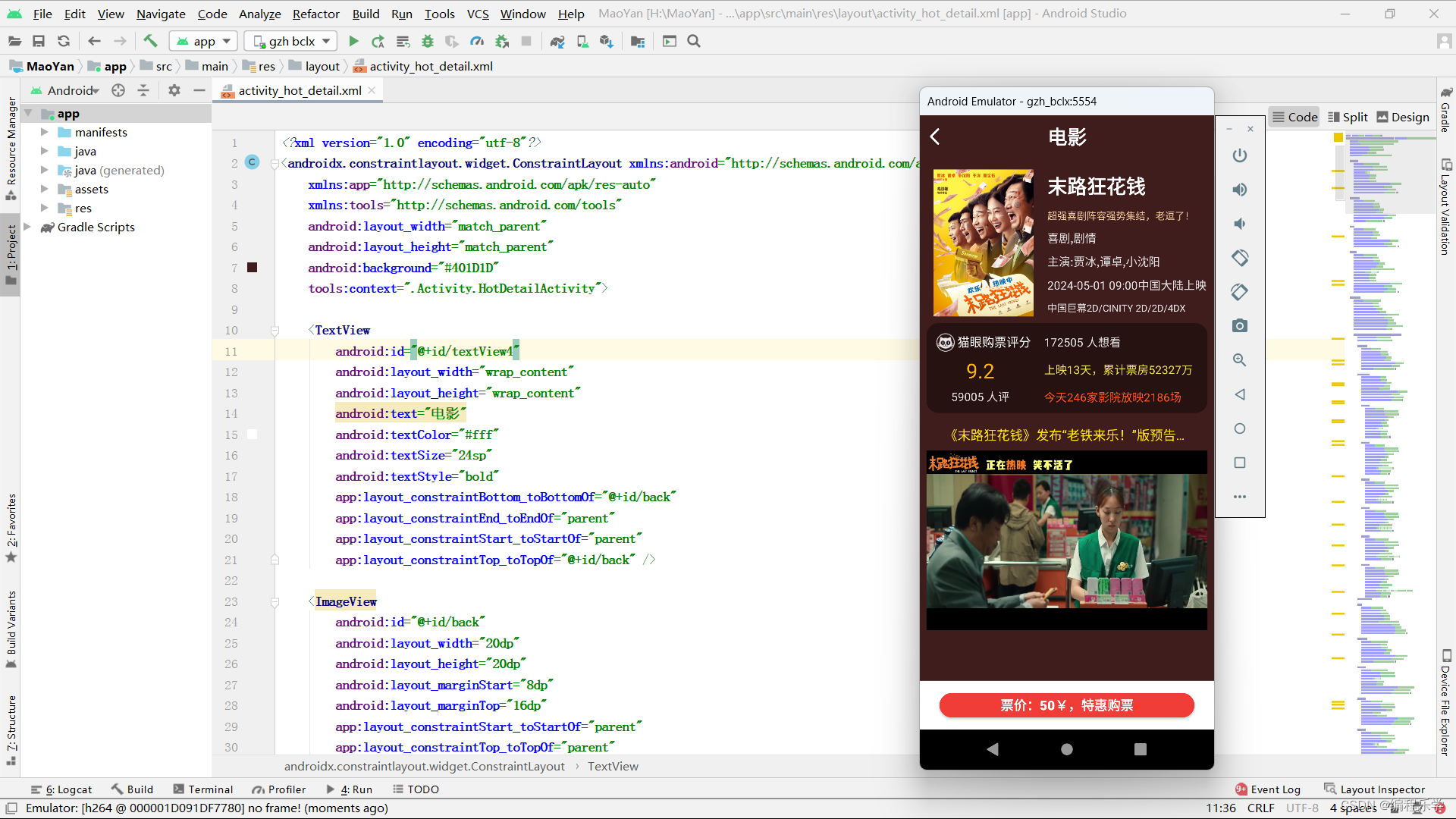Open the Refactor menu
This screenshot has width=1456, height=819.
[315, 14]
